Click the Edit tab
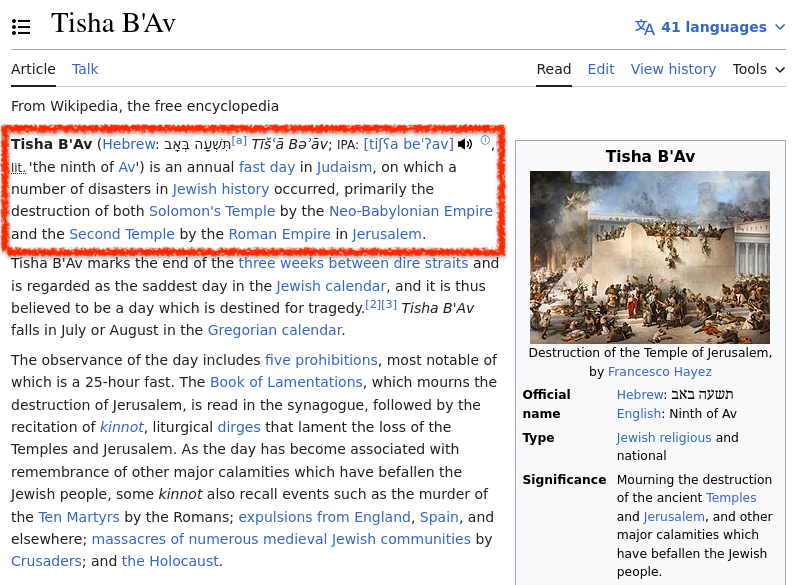Image resolution: width=798 pixels, height=585 pixels. pyautogui.click(x=601, y=69)
